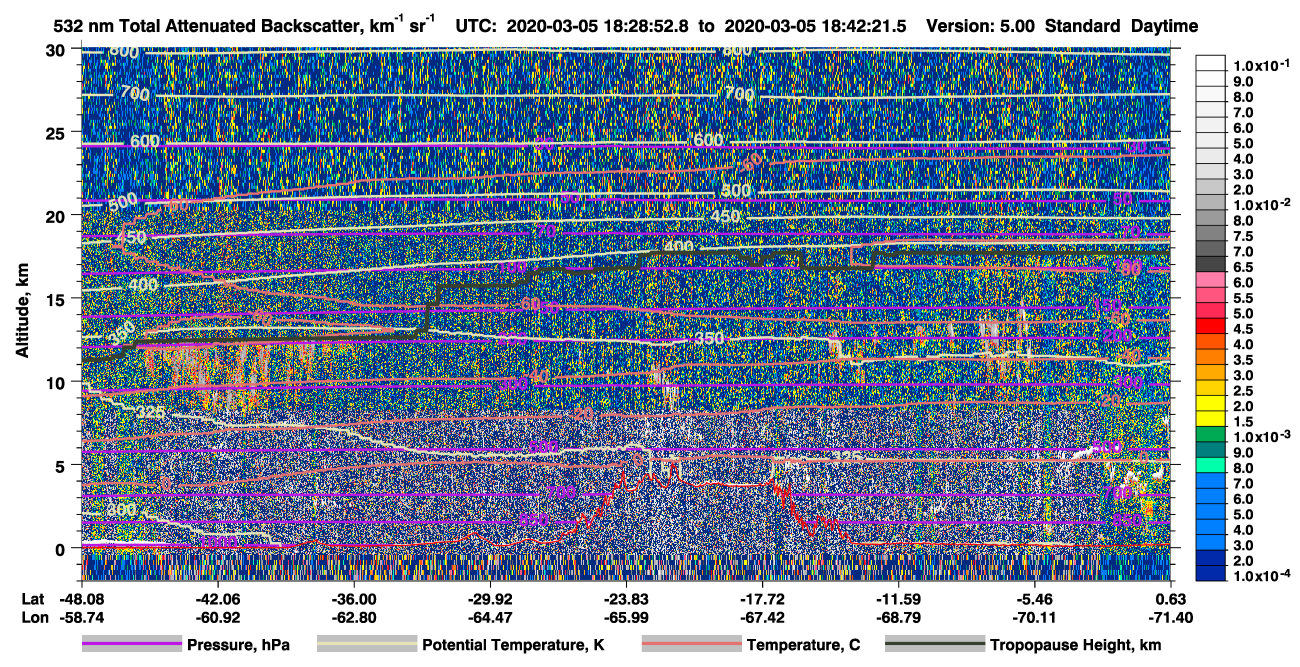Select latitude value -36.00
Screen dimensions: 1300x667
coord(353,598)
